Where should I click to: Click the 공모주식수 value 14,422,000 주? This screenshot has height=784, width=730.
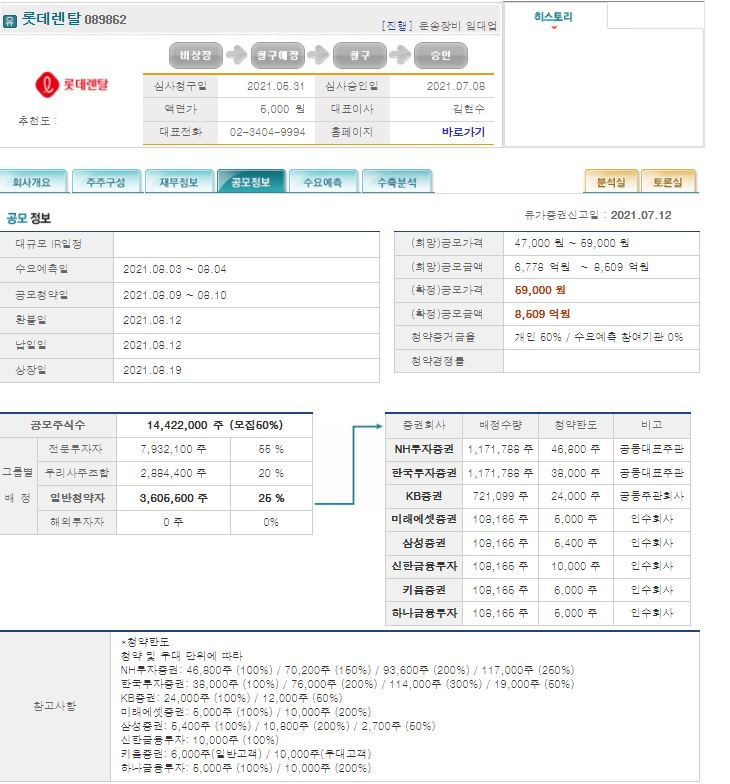point(185,425)
